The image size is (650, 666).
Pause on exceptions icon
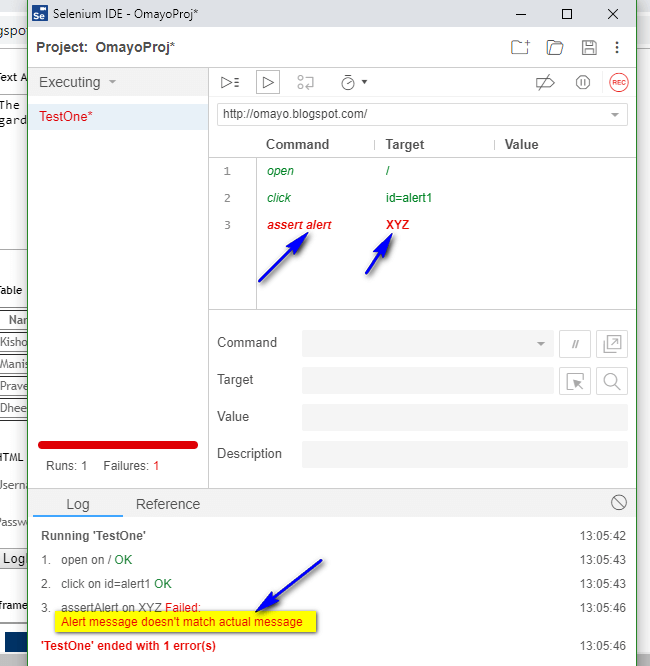click(x=582, y=82)
